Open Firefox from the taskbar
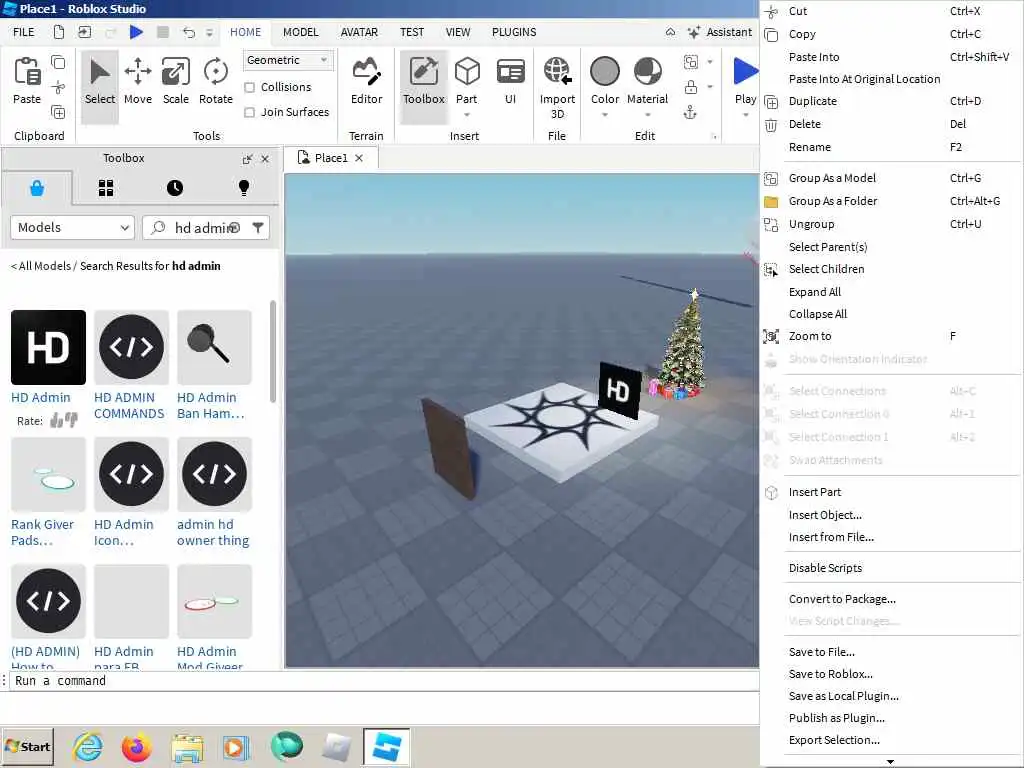 (x=136, y=747)
